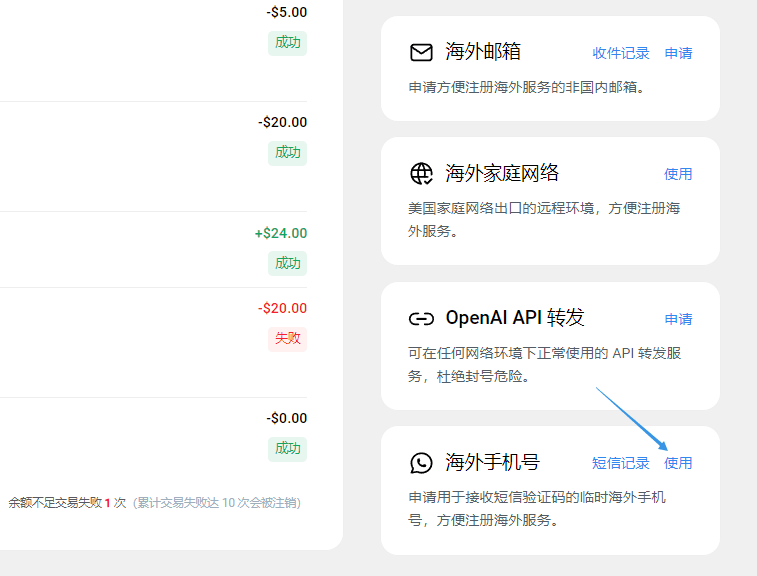This screenshot has width=757, height=576.
Task: Click the phone chat icon for 海外手机号
Action: [421, 463]
